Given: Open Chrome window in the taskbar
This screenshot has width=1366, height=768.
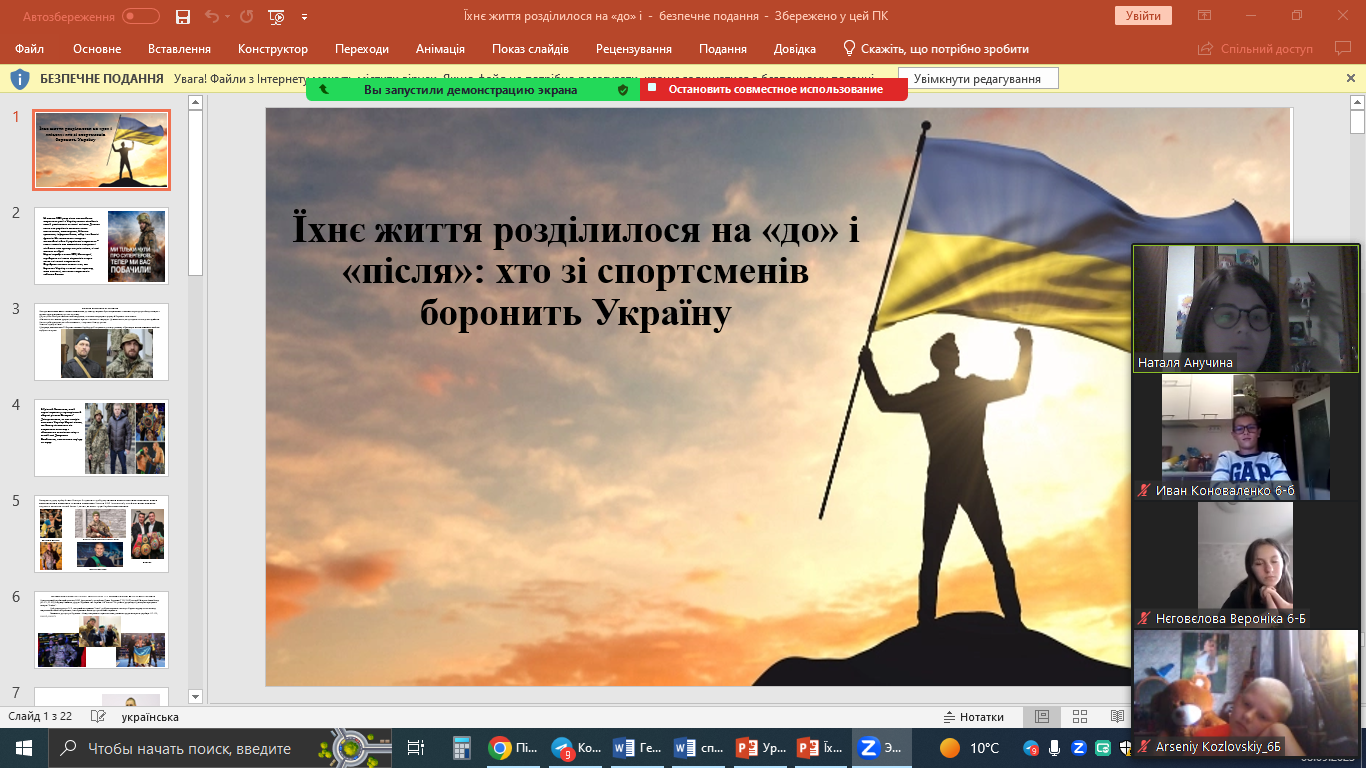Looking at the screenshot, I should pos(514,748).
